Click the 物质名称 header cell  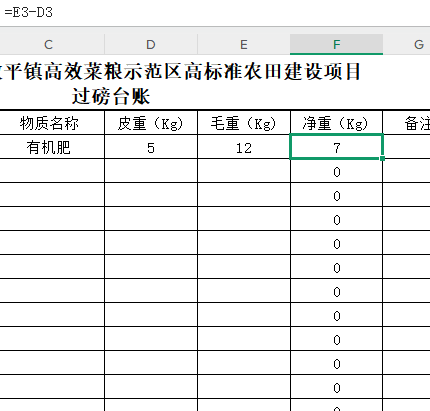(x=52, y=123)
